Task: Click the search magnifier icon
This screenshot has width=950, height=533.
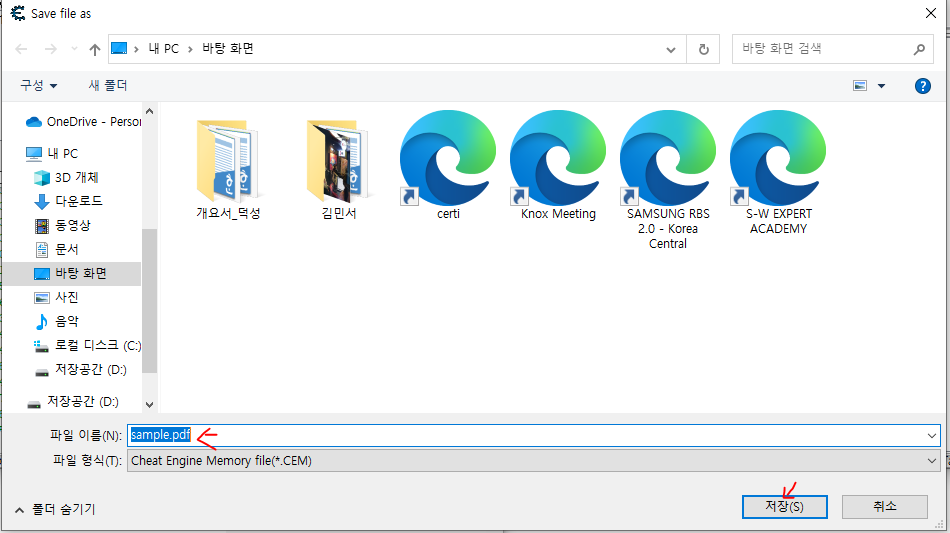Action: [x=919, y=49]
